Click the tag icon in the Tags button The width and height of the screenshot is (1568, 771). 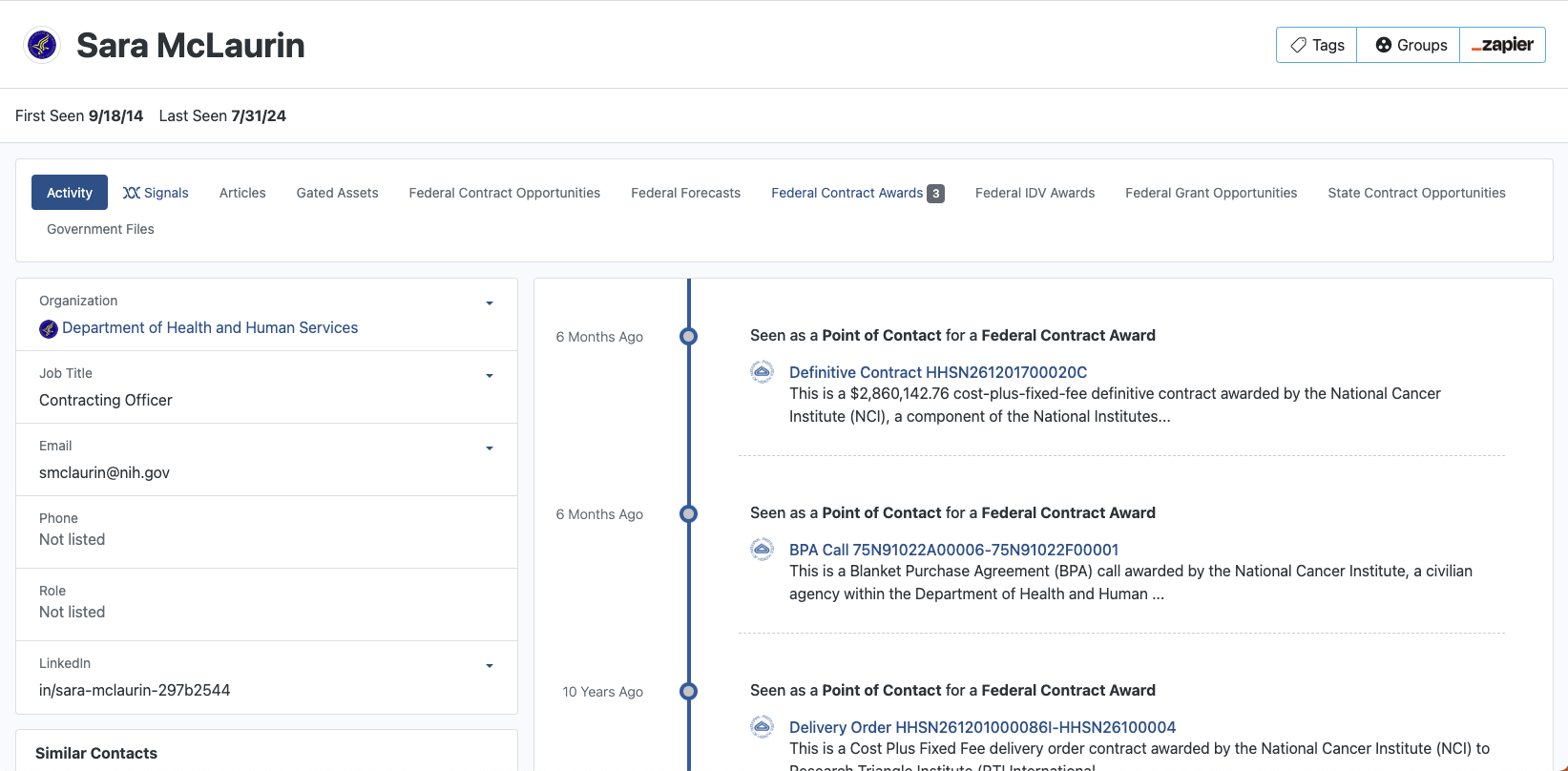(1298, 45)
